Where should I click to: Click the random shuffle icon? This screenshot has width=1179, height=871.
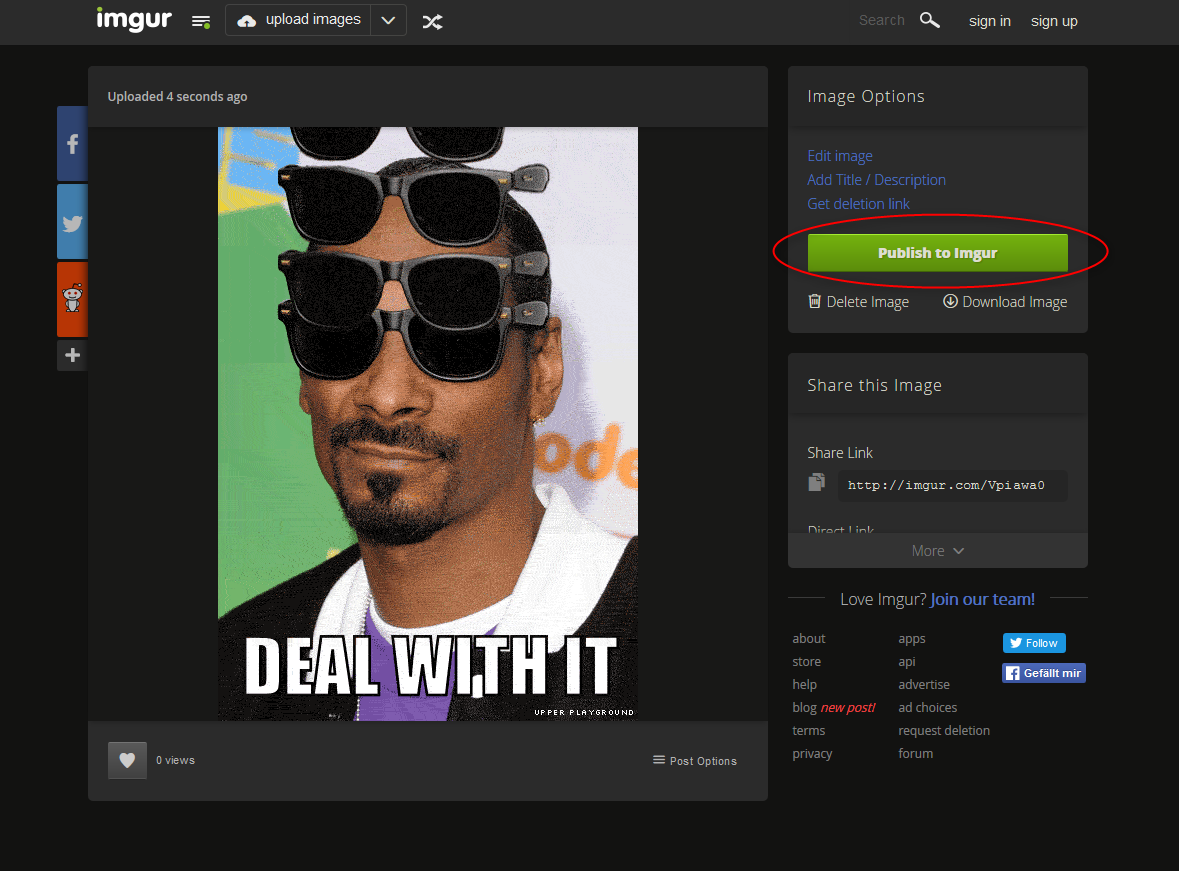pyautogui.click(x=432, y=22)
